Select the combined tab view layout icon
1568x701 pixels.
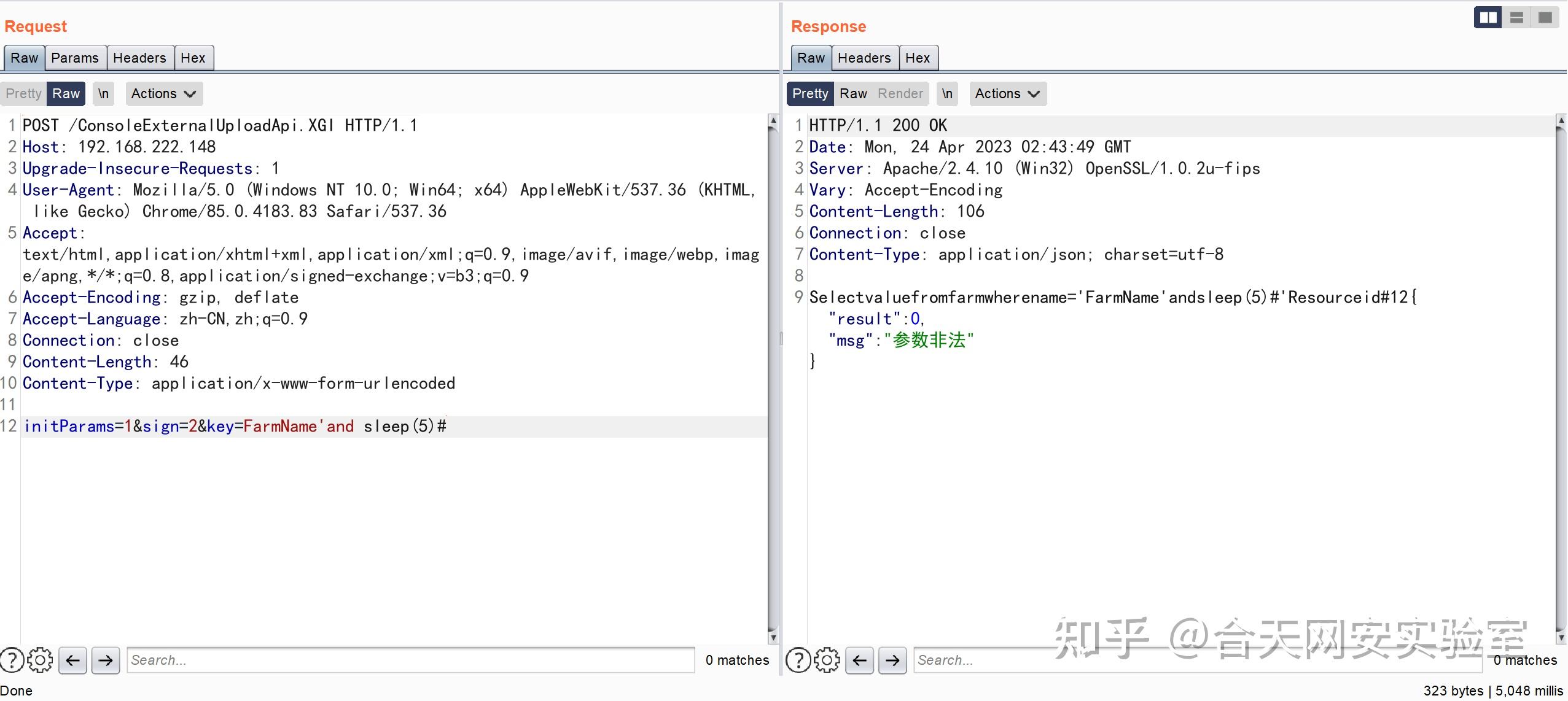[x=1545, y=18]
